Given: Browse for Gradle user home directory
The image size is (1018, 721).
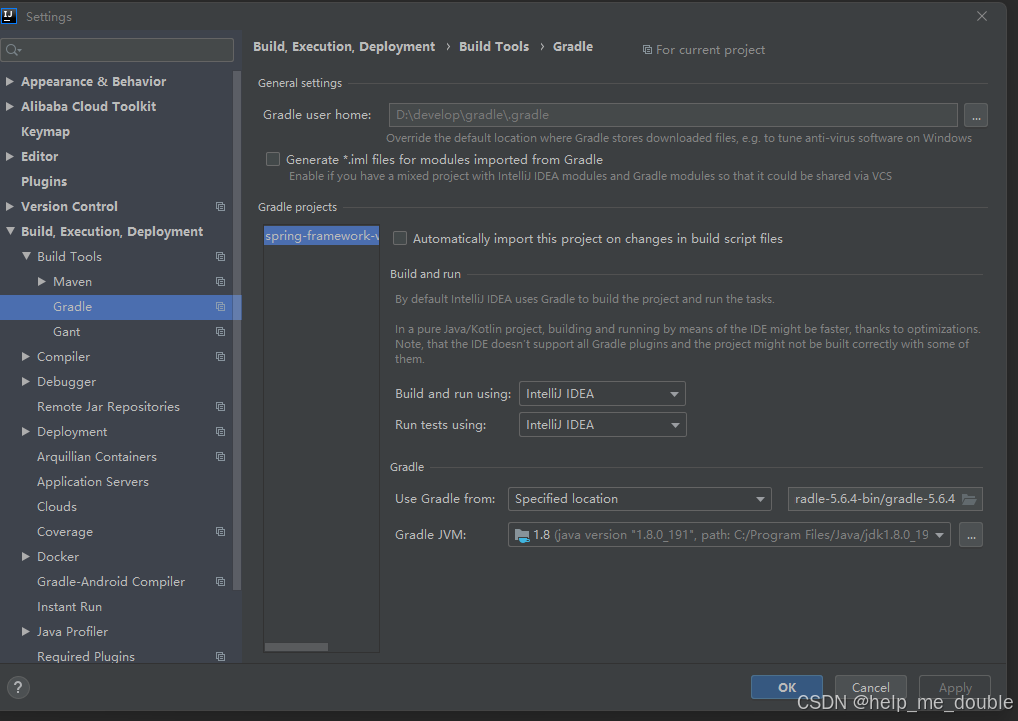Looking at the screenshot, I should [976, 115].
